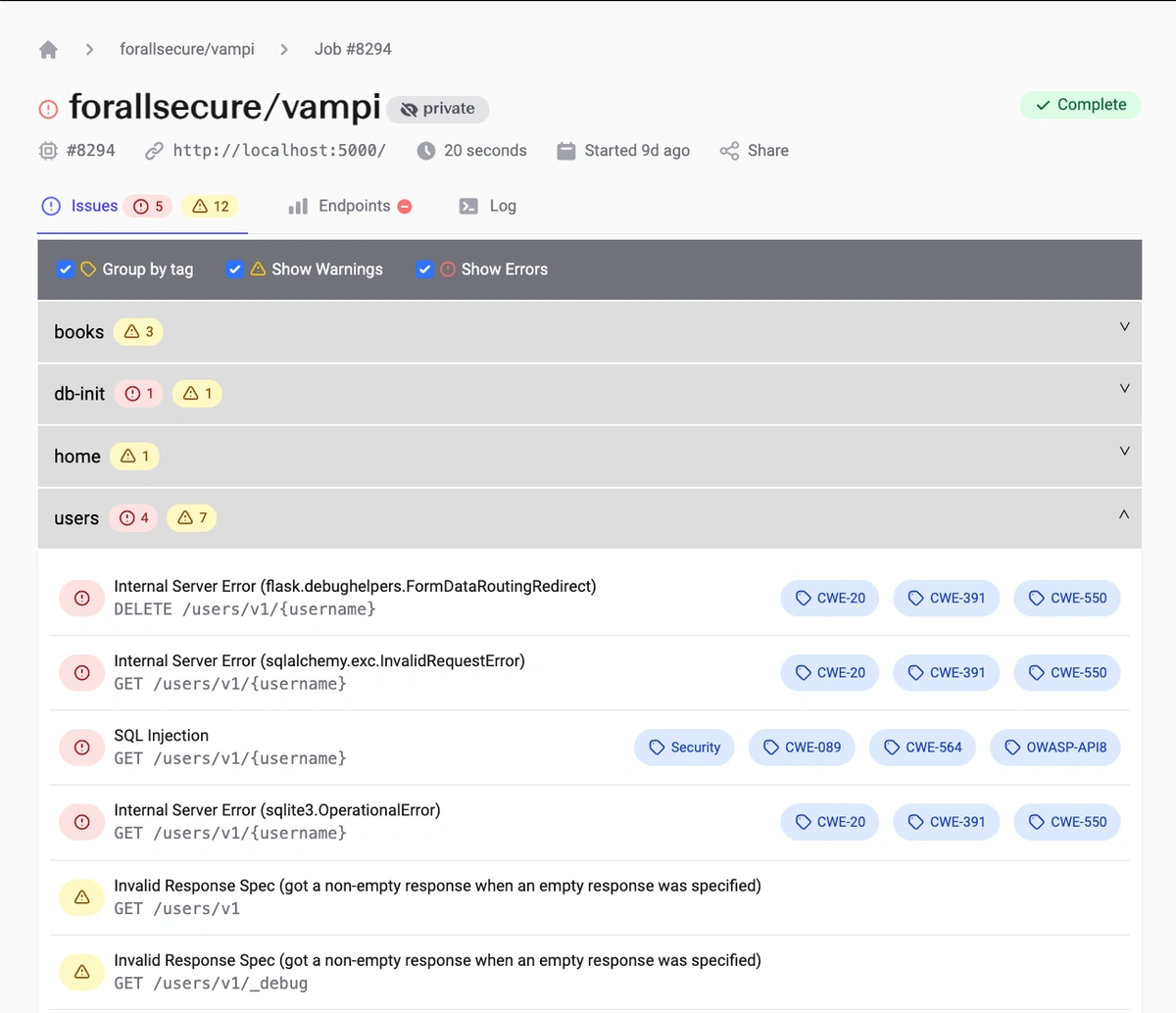The image size is (1176, 1013).
Task: Click the Share icon
Action: point(729,151)
